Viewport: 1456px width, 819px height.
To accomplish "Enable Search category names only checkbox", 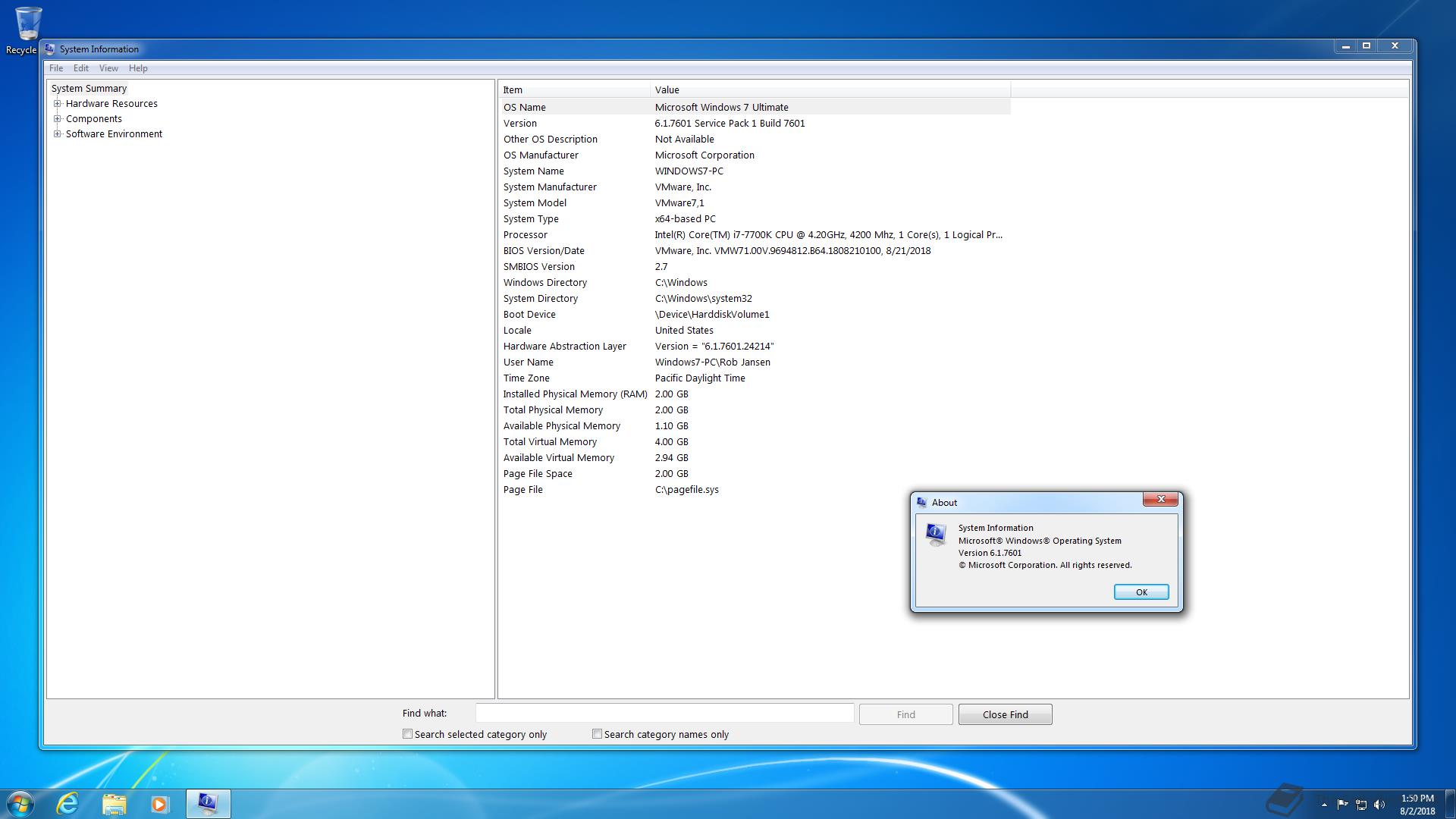I will (597, 734).
